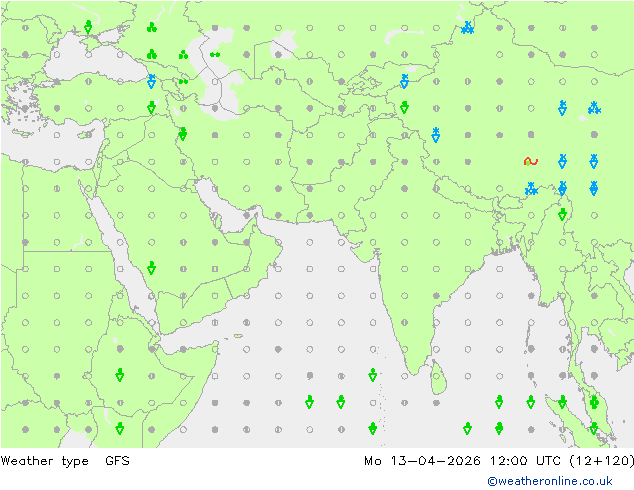The width and height of the screenshot is (634, 490).
Task: Click the red freezing rain symbol over Tibet
Action: click(x=531, y=161)
